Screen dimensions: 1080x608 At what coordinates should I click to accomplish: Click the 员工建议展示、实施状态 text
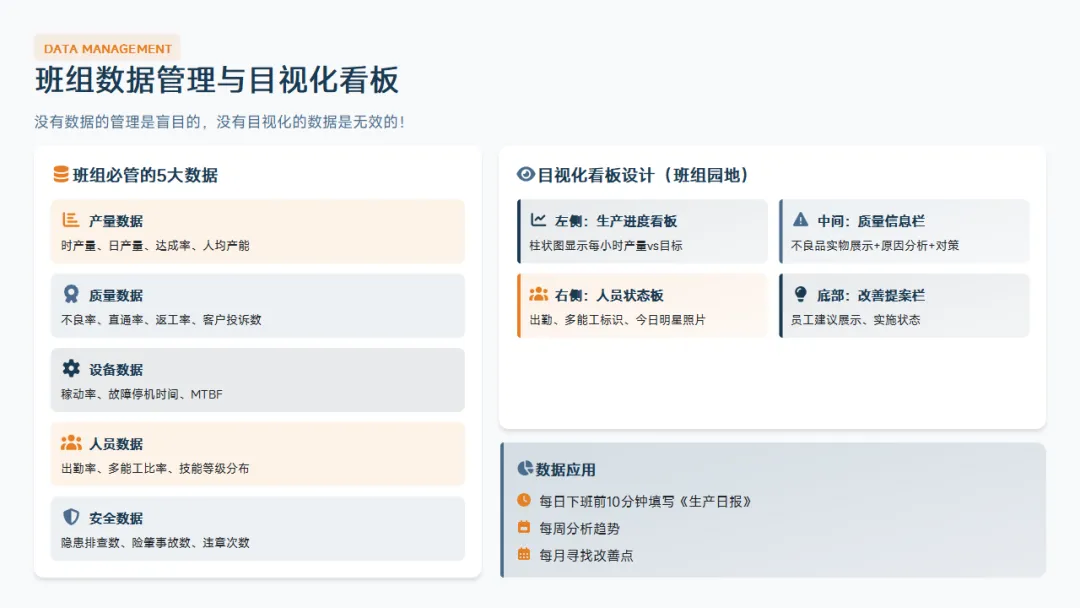click(855, 320)
